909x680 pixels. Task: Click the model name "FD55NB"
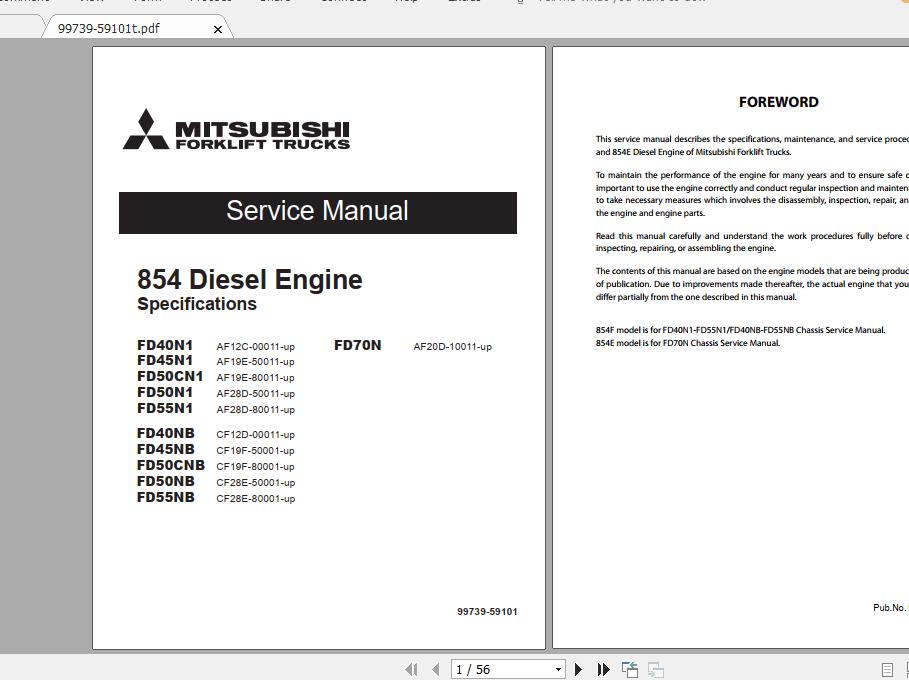coord(166,497)
